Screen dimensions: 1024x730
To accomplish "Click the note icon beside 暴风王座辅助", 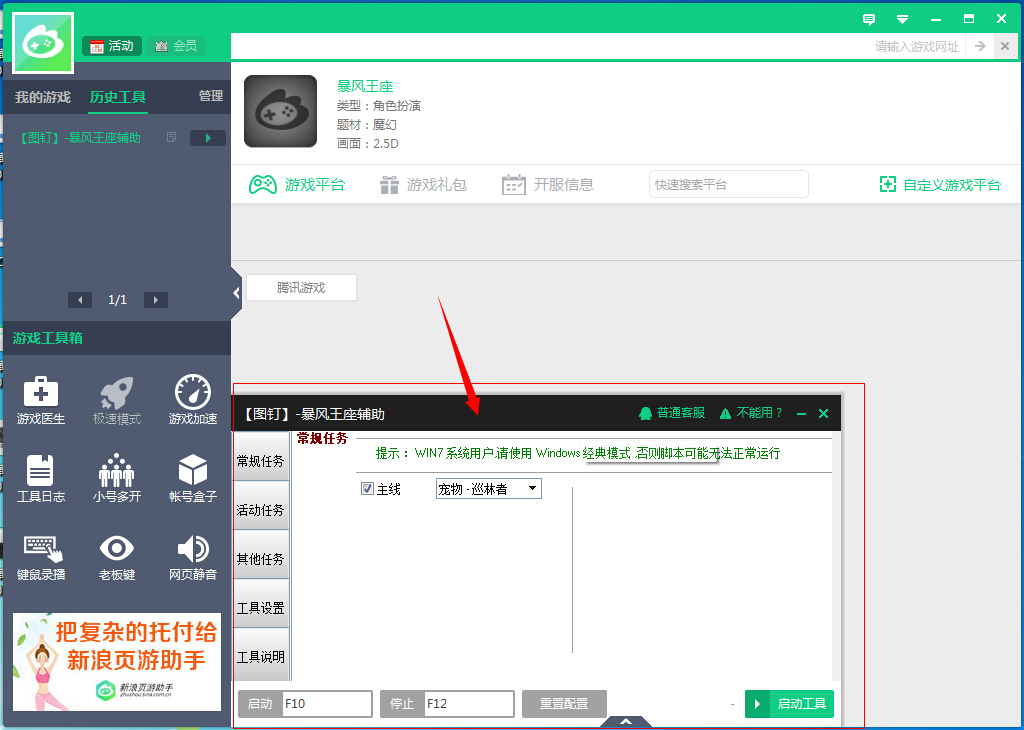I will click(x=172, y=137).
